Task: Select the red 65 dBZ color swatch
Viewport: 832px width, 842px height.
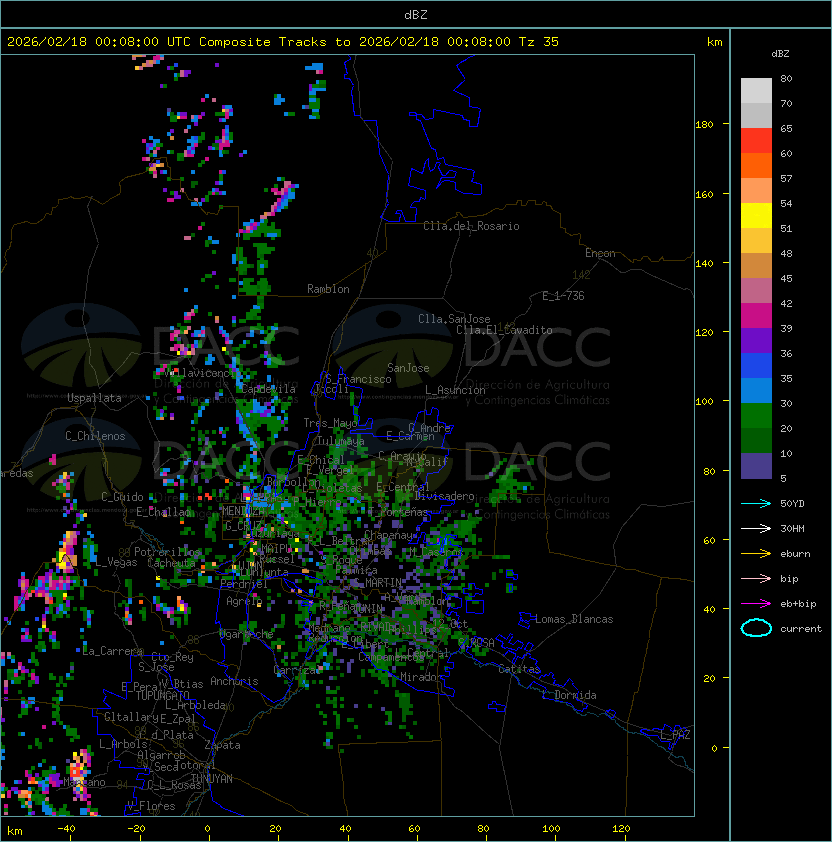Action: [756, 141]
